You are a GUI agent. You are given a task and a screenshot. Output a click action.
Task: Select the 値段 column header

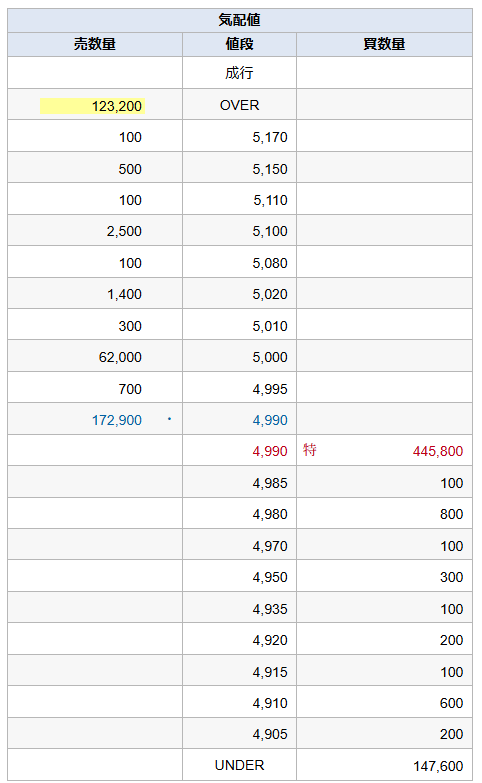(x=239, y=44)
